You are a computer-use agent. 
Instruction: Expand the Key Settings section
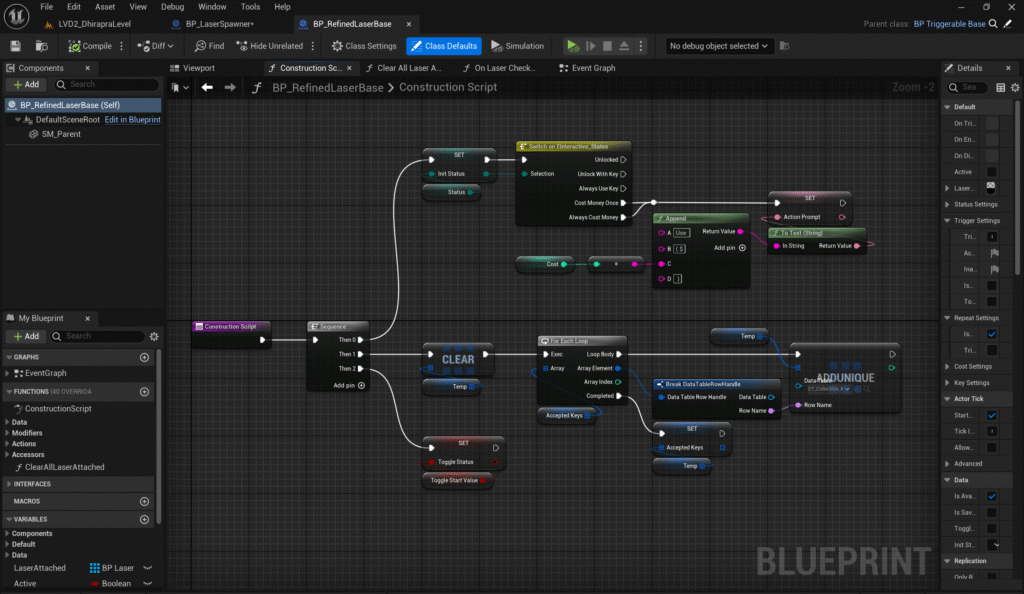tap(948, 383)
